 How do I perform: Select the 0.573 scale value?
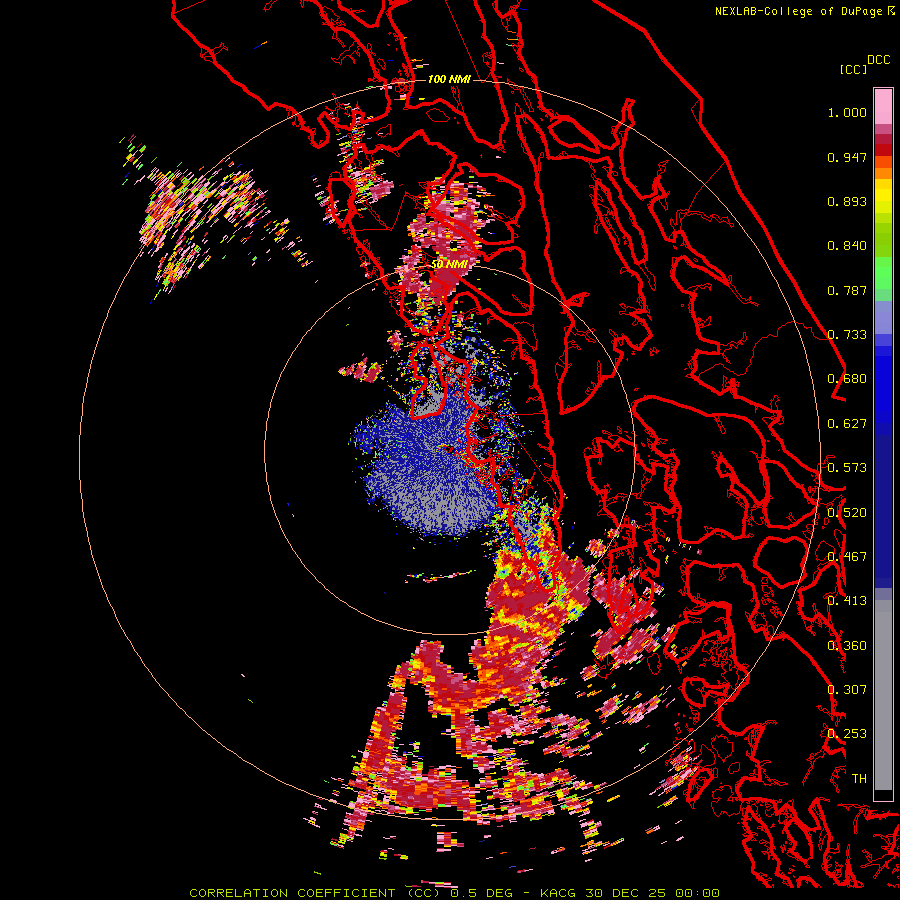847,468
